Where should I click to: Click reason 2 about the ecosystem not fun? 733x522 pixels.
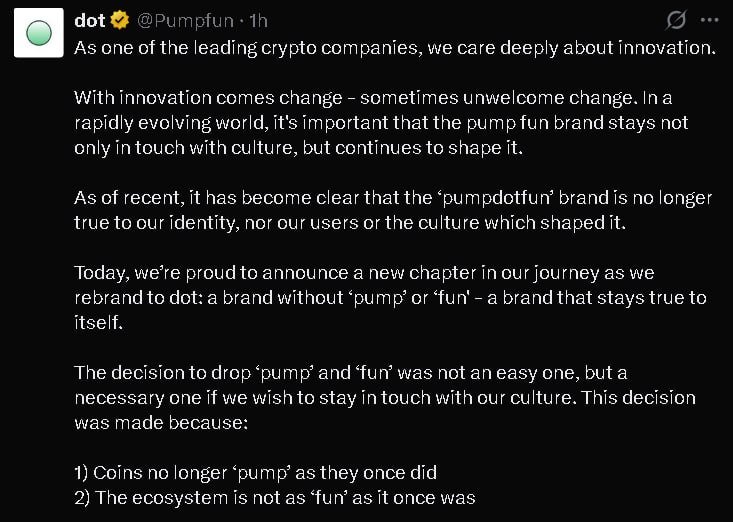(x=275, y=498)
